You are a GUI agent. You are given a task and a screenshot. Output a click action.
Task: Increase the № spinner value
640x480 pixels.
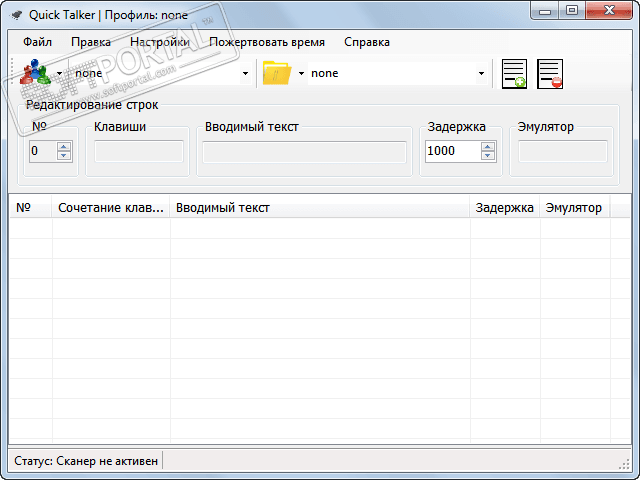64,147
